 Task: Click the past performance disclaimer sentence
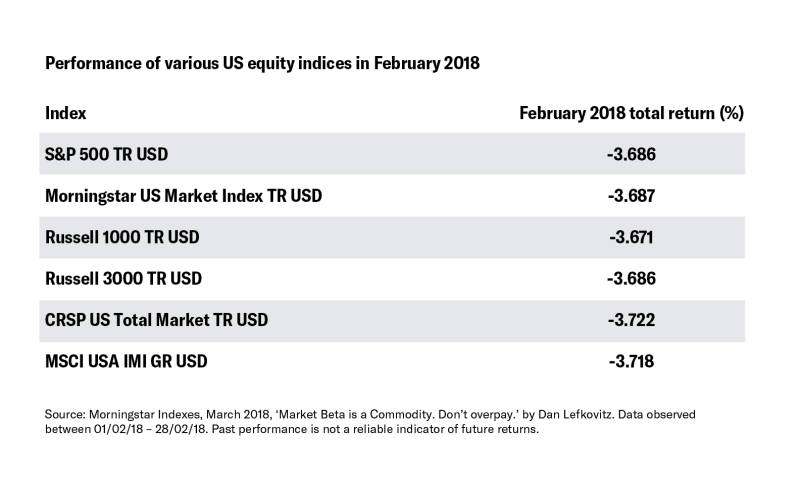[x=375, y=429]
